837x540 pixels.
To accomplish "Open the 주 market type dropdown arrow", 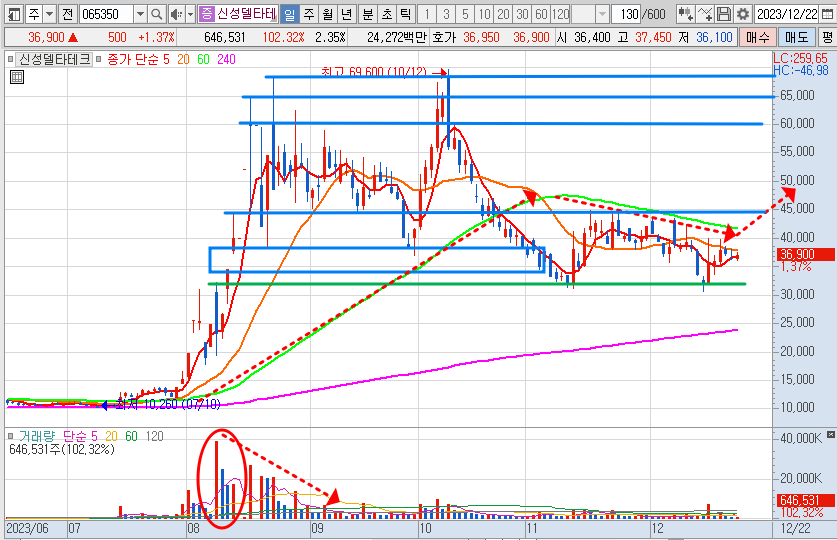I will pyautogui.click(x=49, y=14).
